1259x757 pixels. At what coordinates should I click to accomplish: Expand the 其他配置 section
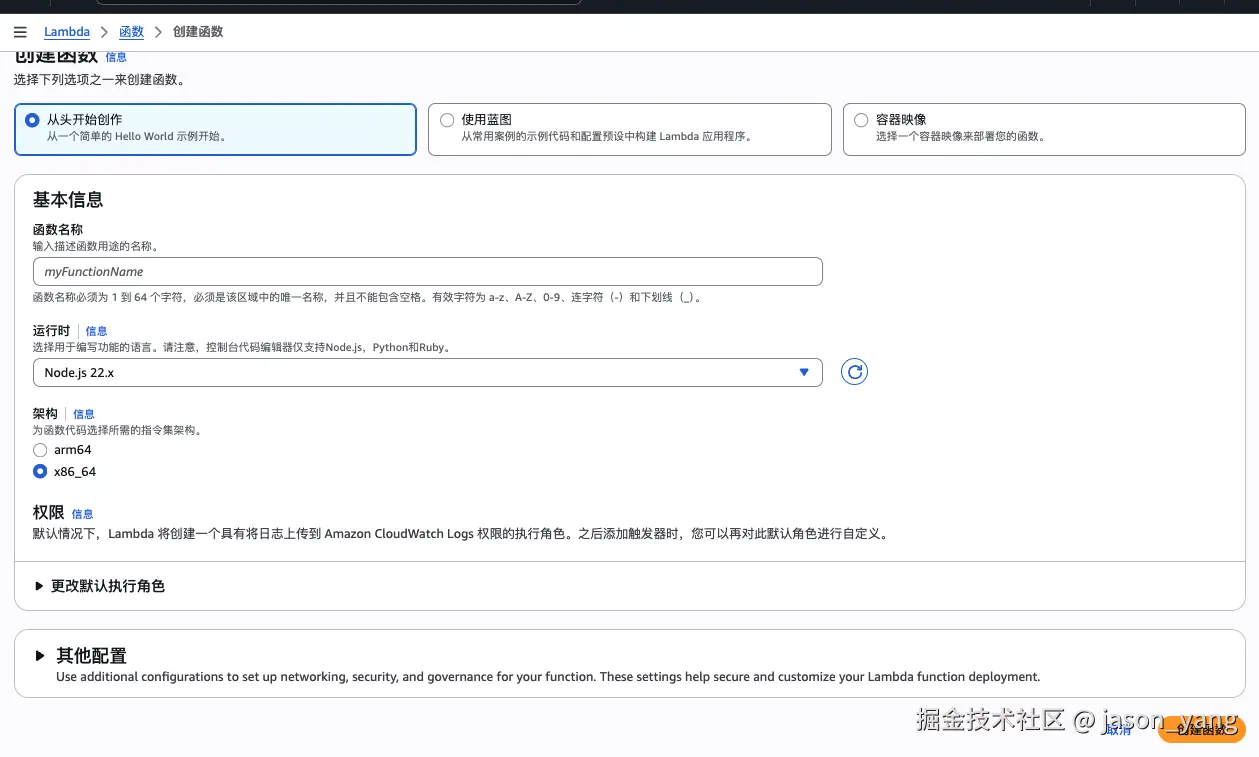pos(81,656)
